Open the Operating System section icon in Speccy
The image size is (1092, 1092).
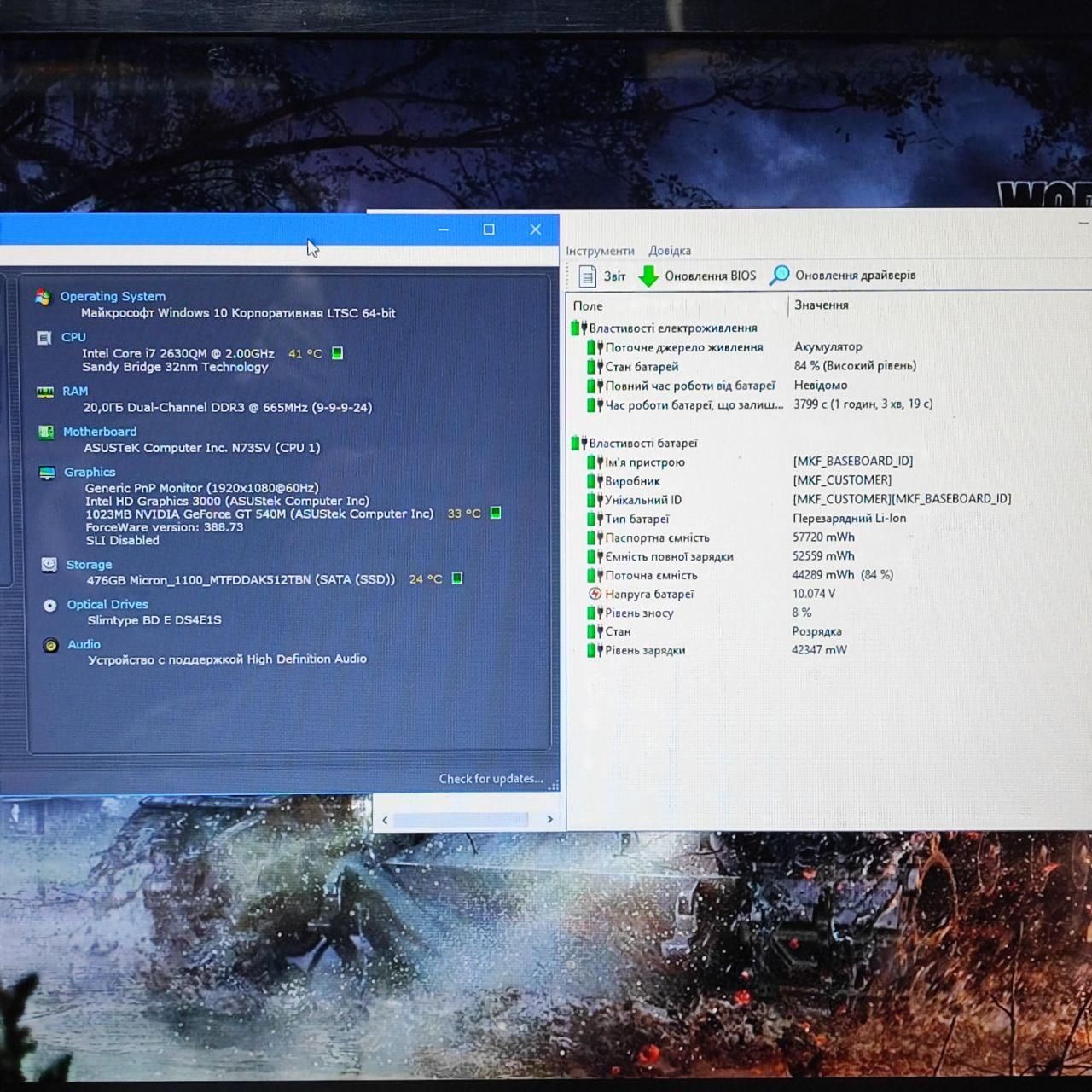coord(43,297)
